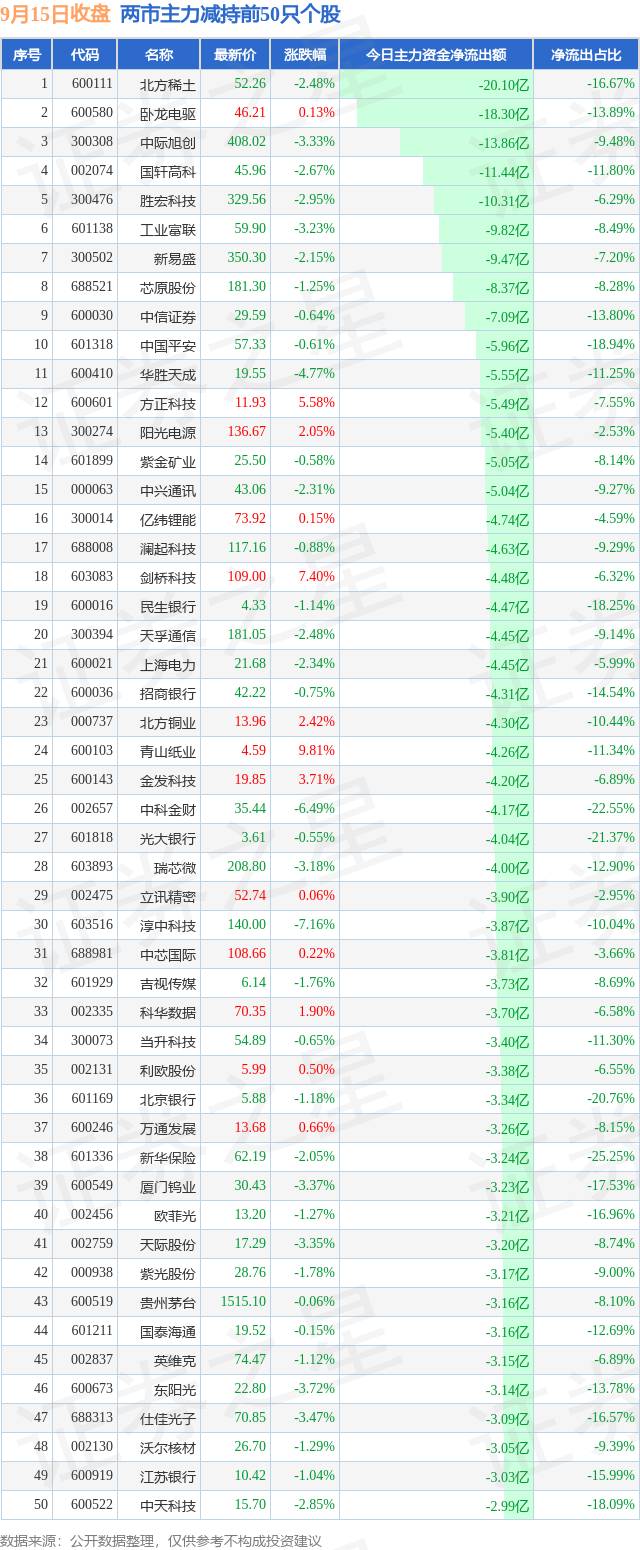Select the stock name 中芯国际

168,954
